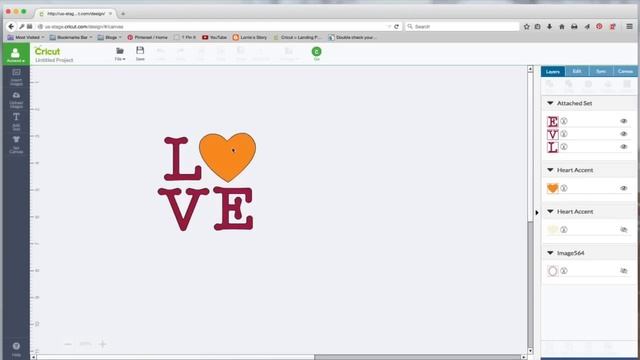Open info for the V layer
Image resolution: width=640 pixels, height=360 pixels.
tap(564, 134)
